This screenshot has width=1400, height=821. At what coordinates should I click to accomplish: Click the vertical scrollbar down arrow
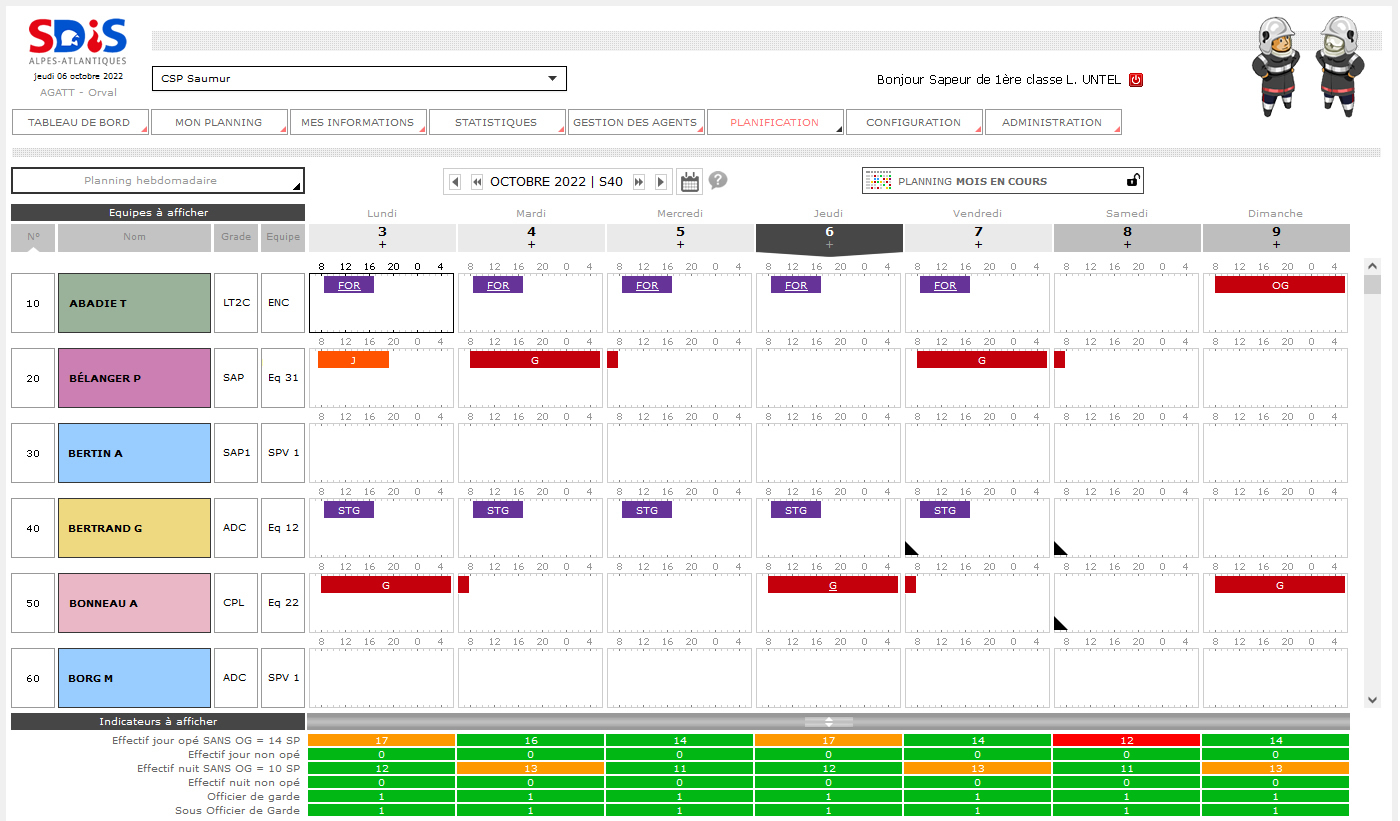[x=1372, y=700]
